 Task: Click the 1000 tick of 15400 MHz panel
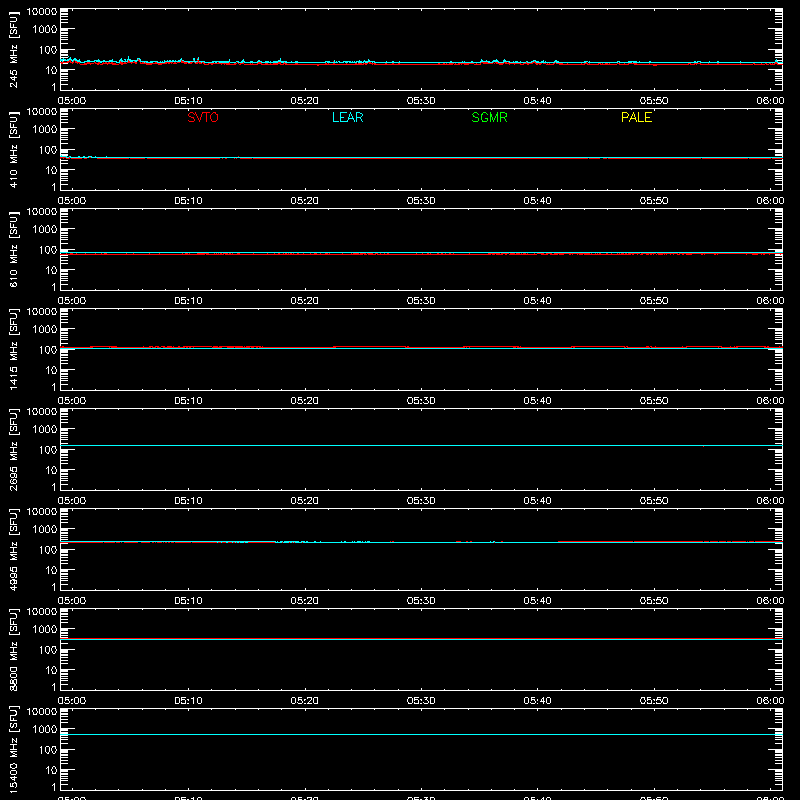(45, 730)
